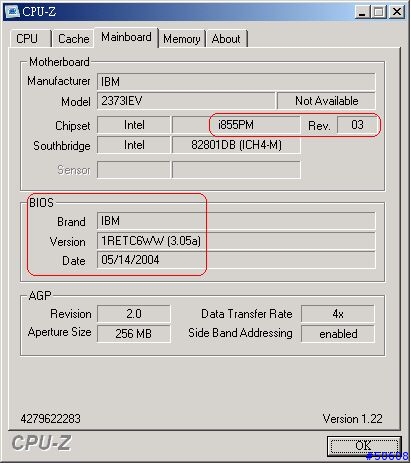Click the Aperture Size label
Screen dimensions: 411x464
pyautogui.click(x=60, y=332)
